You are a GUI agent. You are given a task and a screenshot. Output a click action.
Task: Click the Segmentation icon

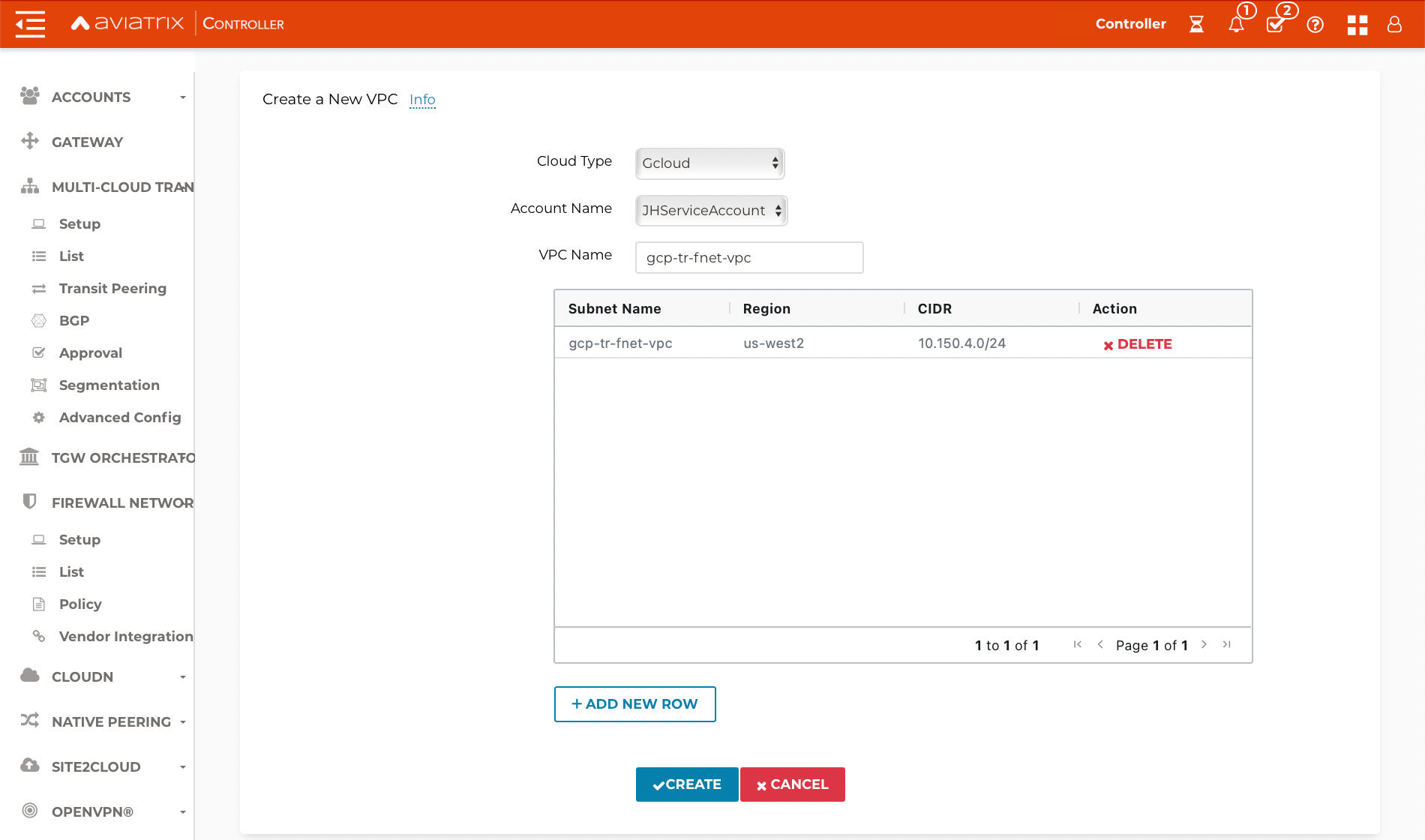pyautogui.click(x=39, y=385)
